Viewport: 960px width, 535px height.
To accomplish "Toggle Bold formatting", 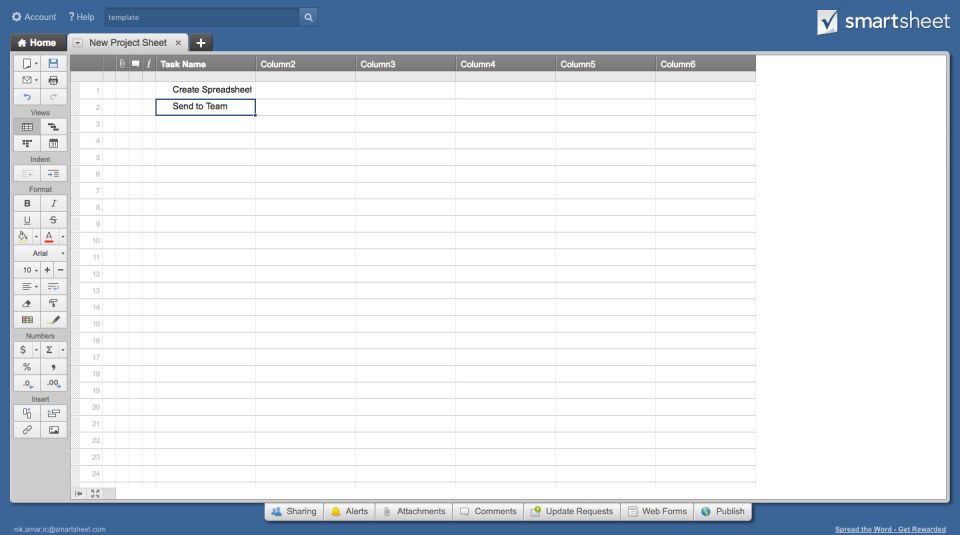I will click(27, 203).
